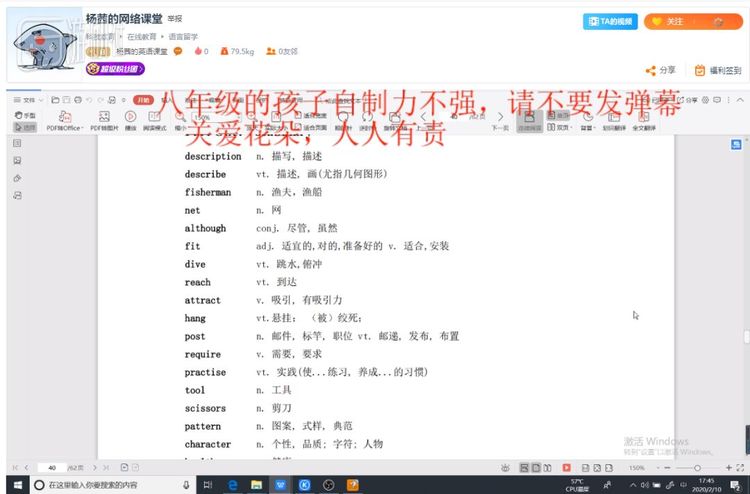Screen dimensions: 750x494
Task: Open the 背景 background dropdown
Action: coord(587,127)
